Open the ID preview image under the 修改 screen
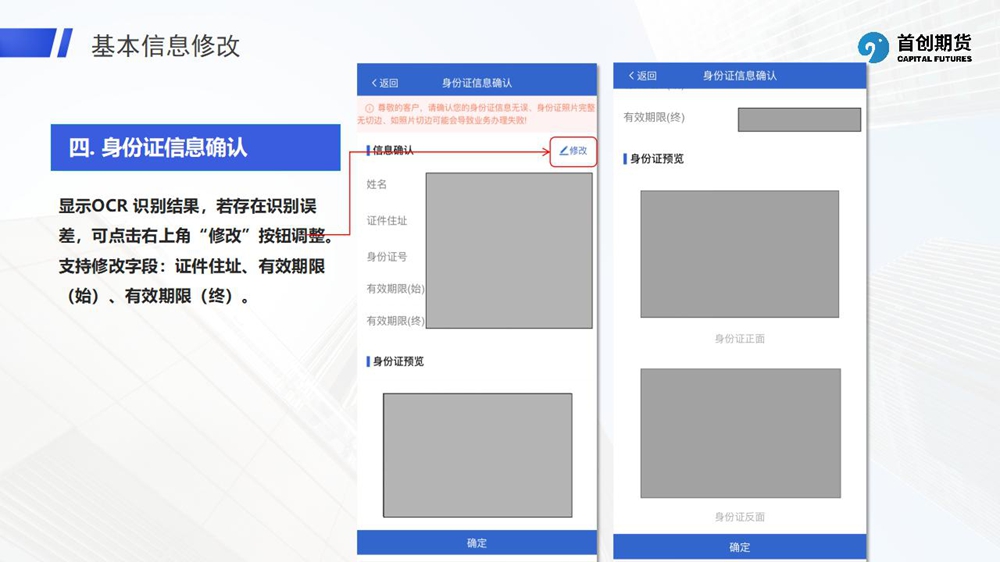Image resolution: width=1000 pixels, height=562 pixels. [x=477, y=454]
